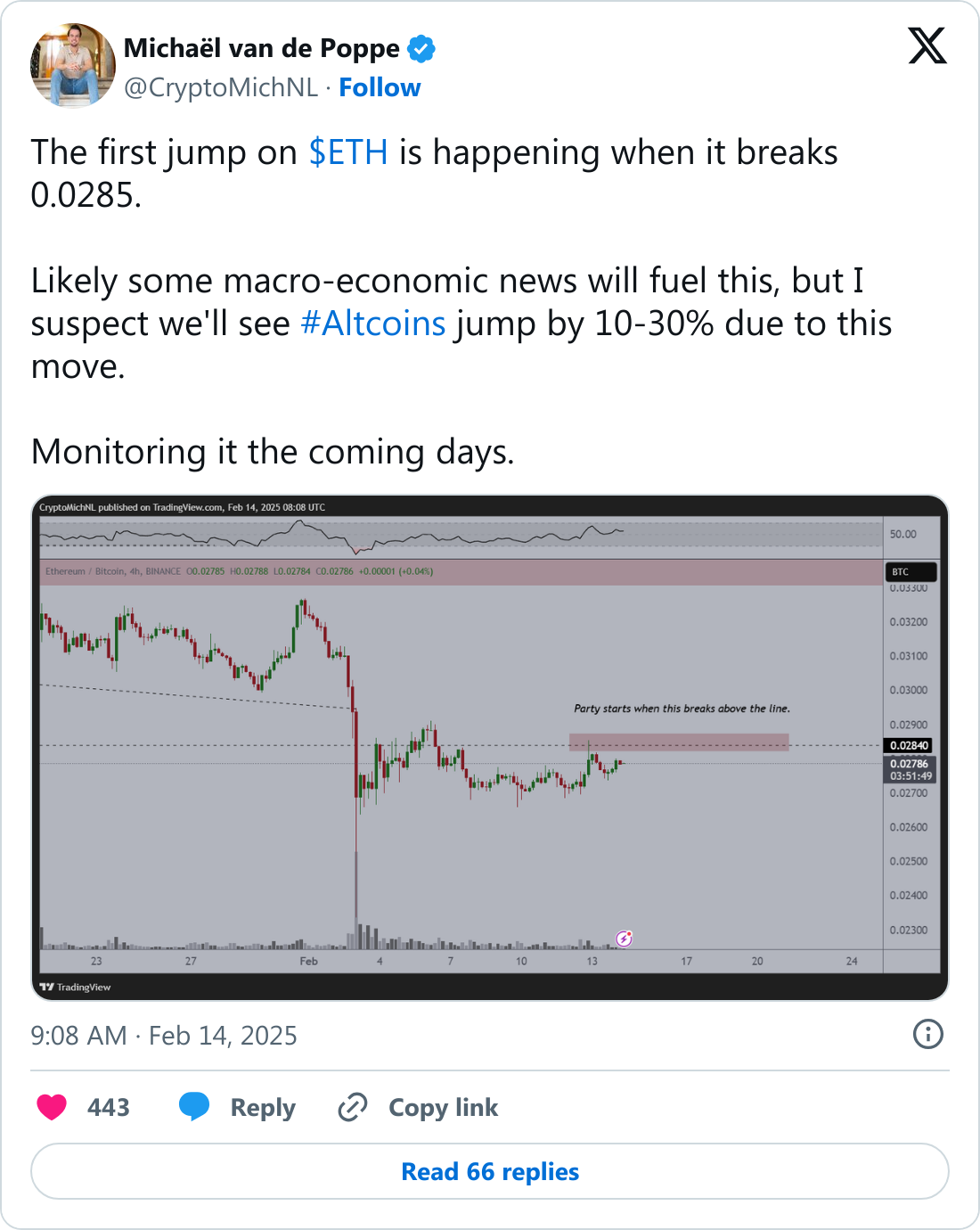Click the blue reply bubble icon

point(194,1106)
